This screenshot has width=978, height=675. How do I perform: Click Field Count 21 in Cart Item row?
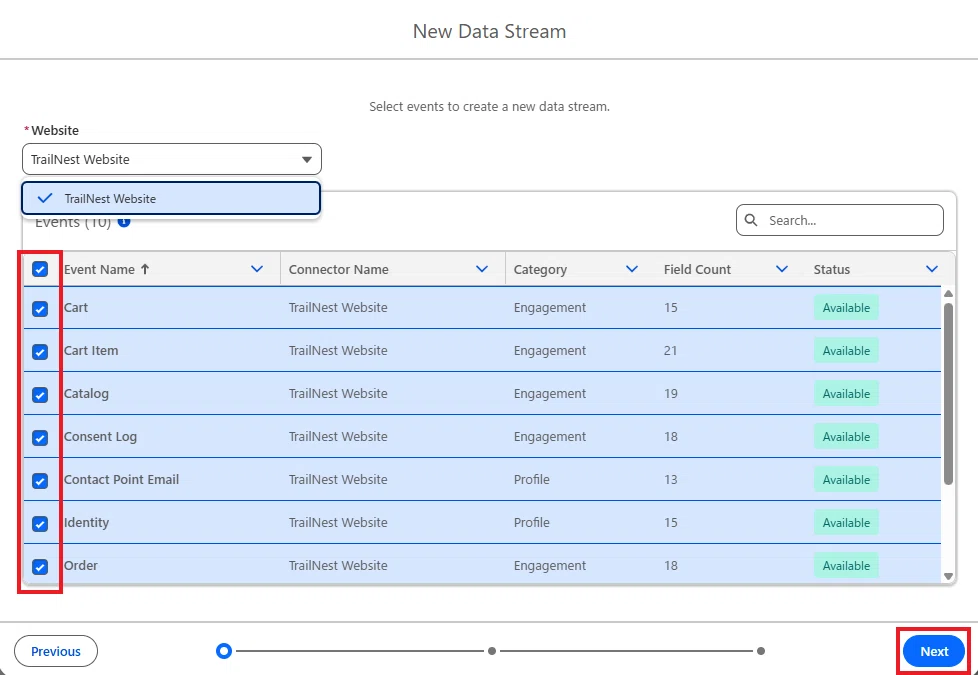coord(671,351)
